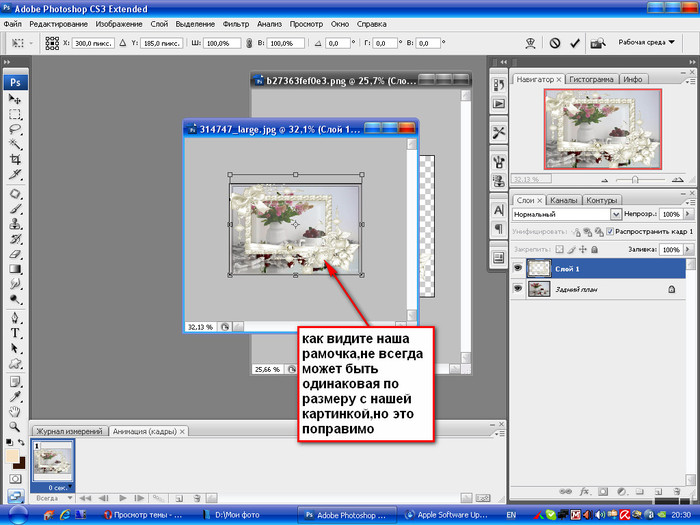
Task: Delete the selected animation frame
Action: 196,498
